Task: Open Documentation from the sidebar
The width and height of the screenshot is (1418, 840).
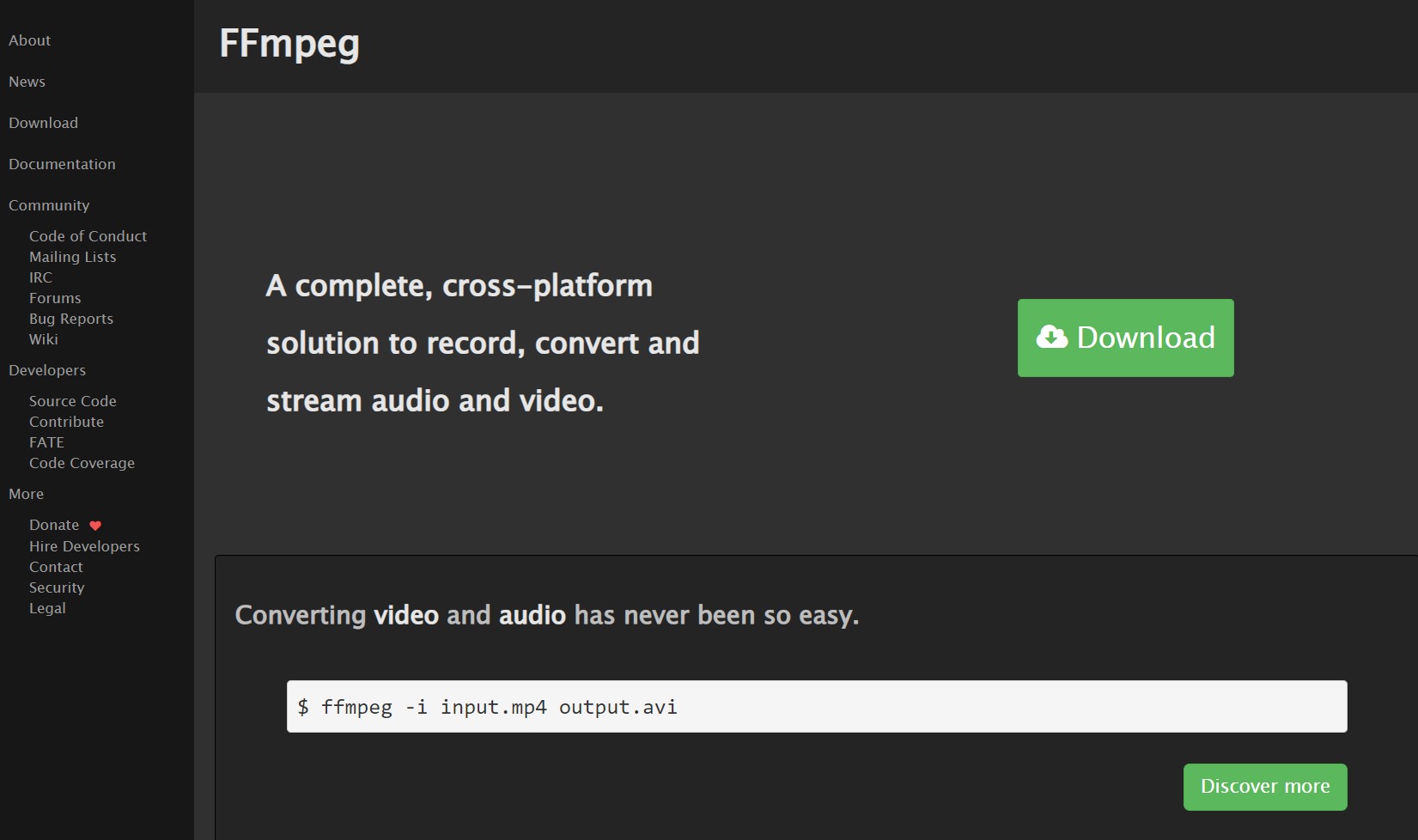Action: 62,164
